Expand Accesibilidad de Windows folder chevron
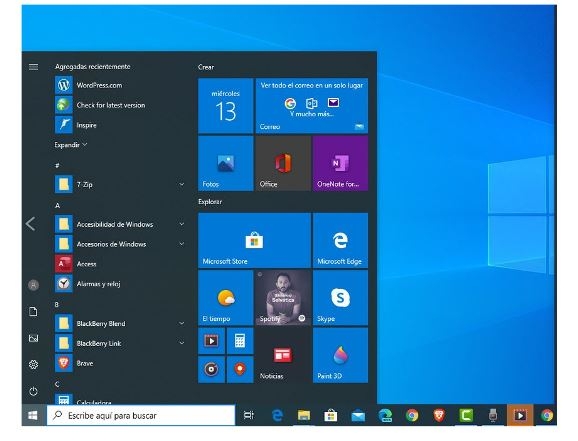The width and height of the screenshot is (578, 441). pos(181,224)
